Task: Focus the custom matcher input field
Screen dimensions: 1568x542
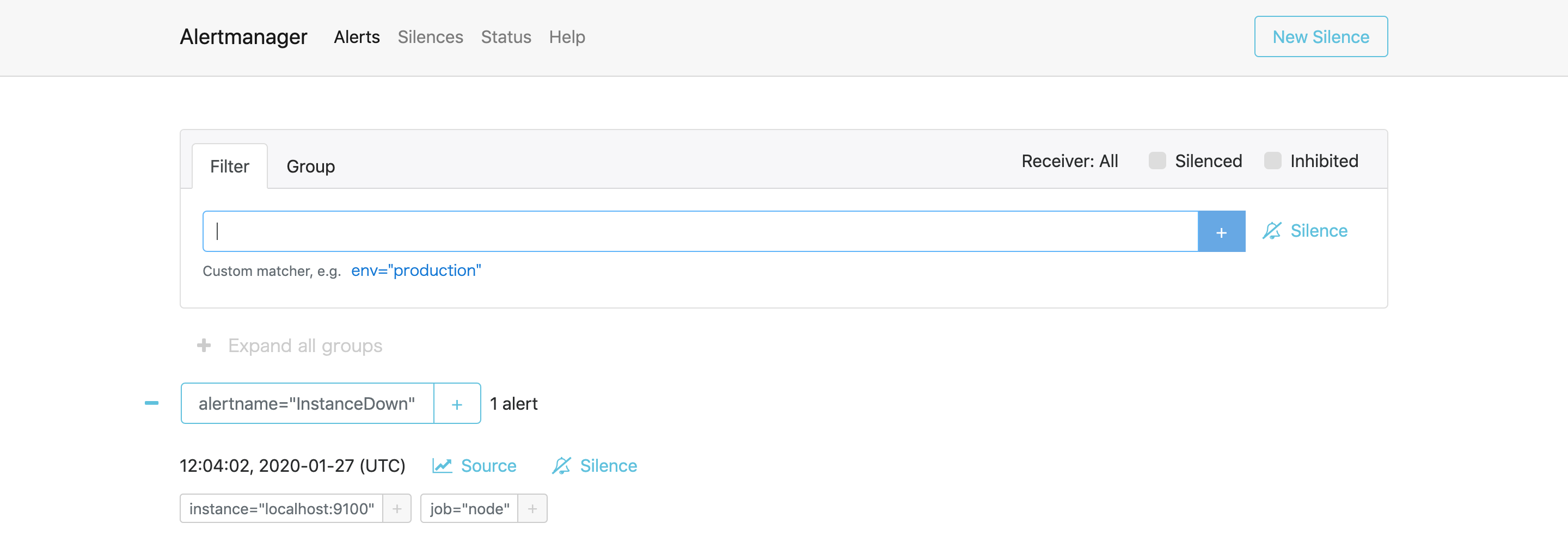Action: point(700,231)
